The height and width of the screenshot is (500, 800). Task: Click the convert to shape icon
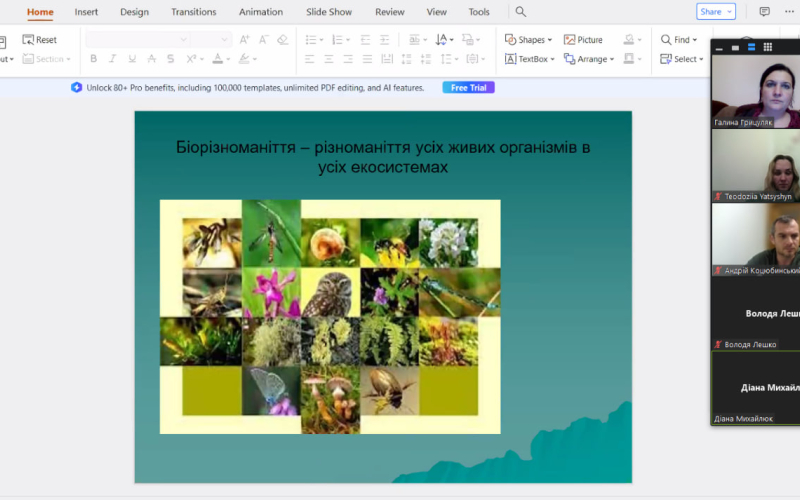tap(467, 39)
